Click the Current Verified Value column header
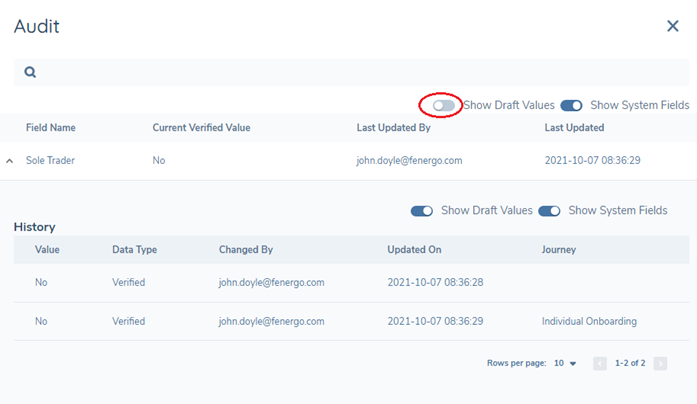 point(201,128)
